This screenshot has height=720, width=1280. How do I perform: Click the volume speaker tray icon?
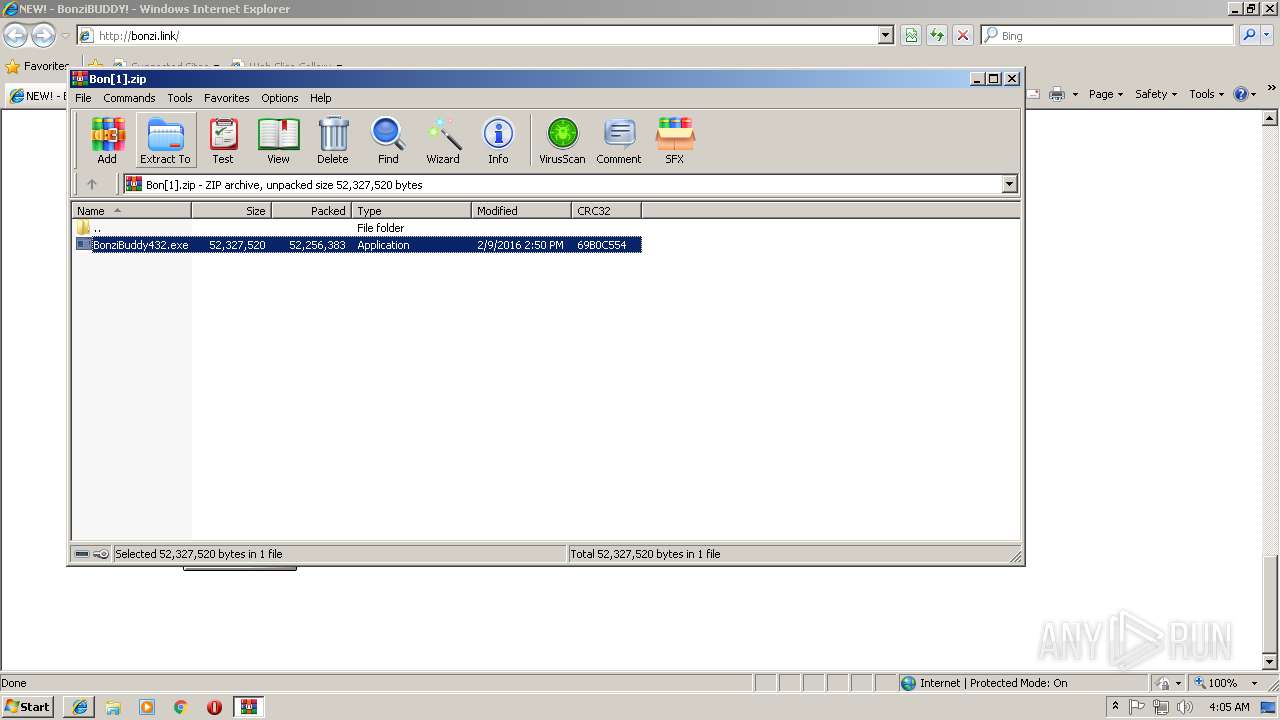point(1185,707)
